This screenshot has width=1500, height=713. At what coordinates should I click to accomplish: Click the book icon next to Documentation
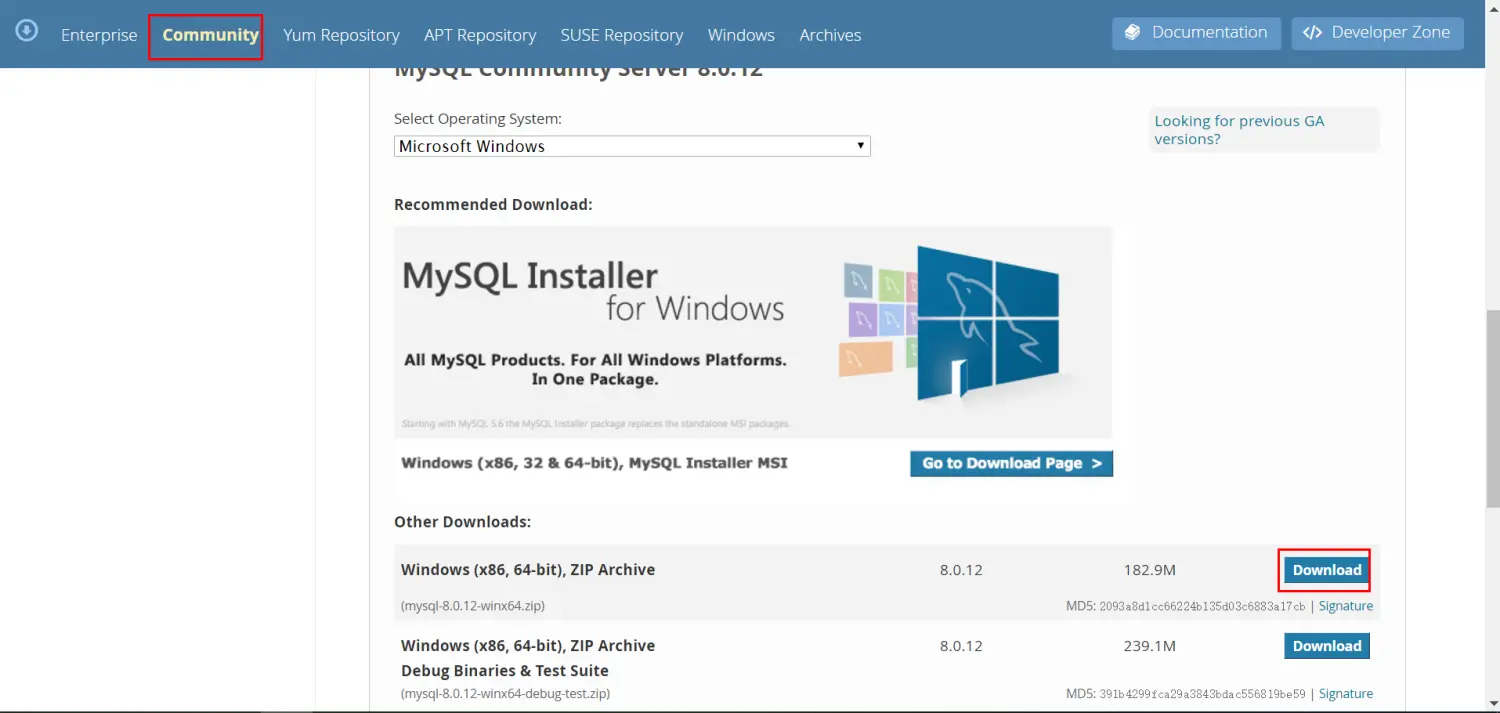[x=1132, y=33]
